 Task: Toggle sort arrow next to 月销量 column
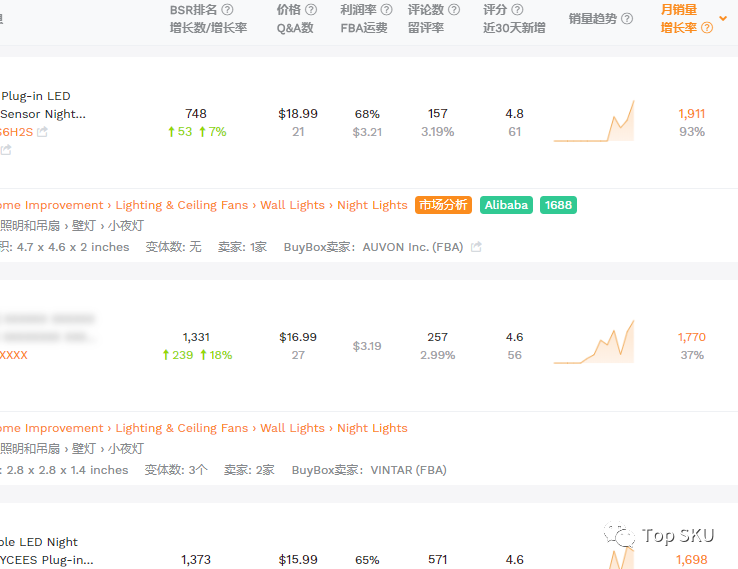723,18
